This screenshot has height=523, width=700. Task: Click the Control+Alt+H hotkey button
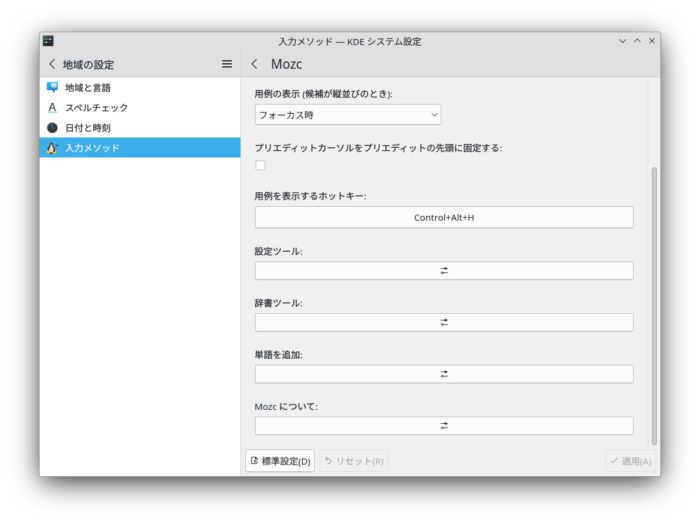coord(444,217)
